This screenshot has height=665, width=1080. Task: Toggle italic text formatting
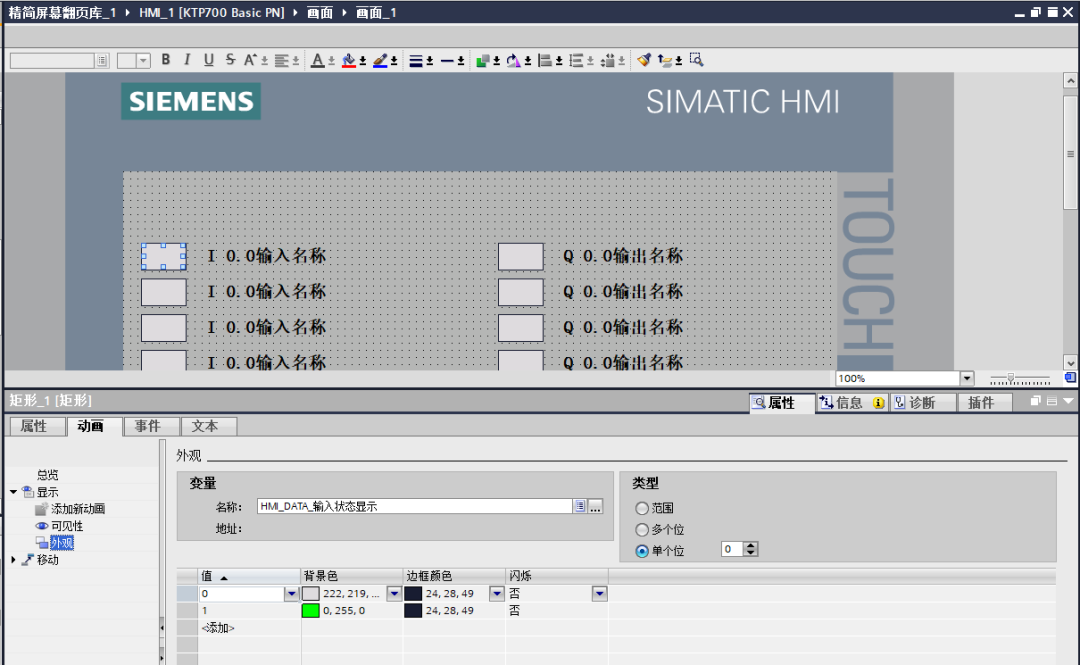click(x=187, y=60)
